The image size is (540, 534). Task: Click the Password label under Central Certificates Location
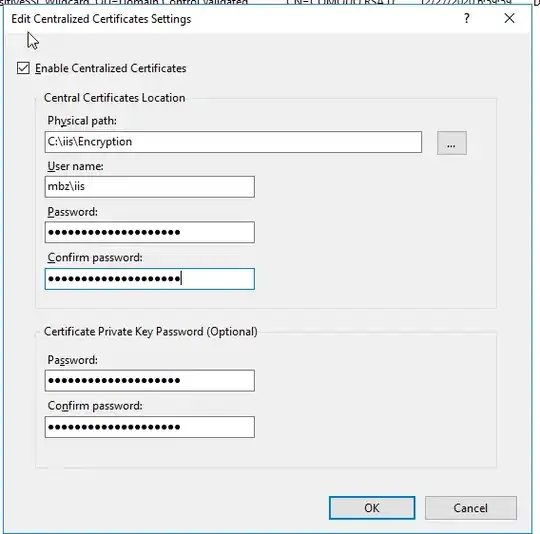(x=72, y=212)
